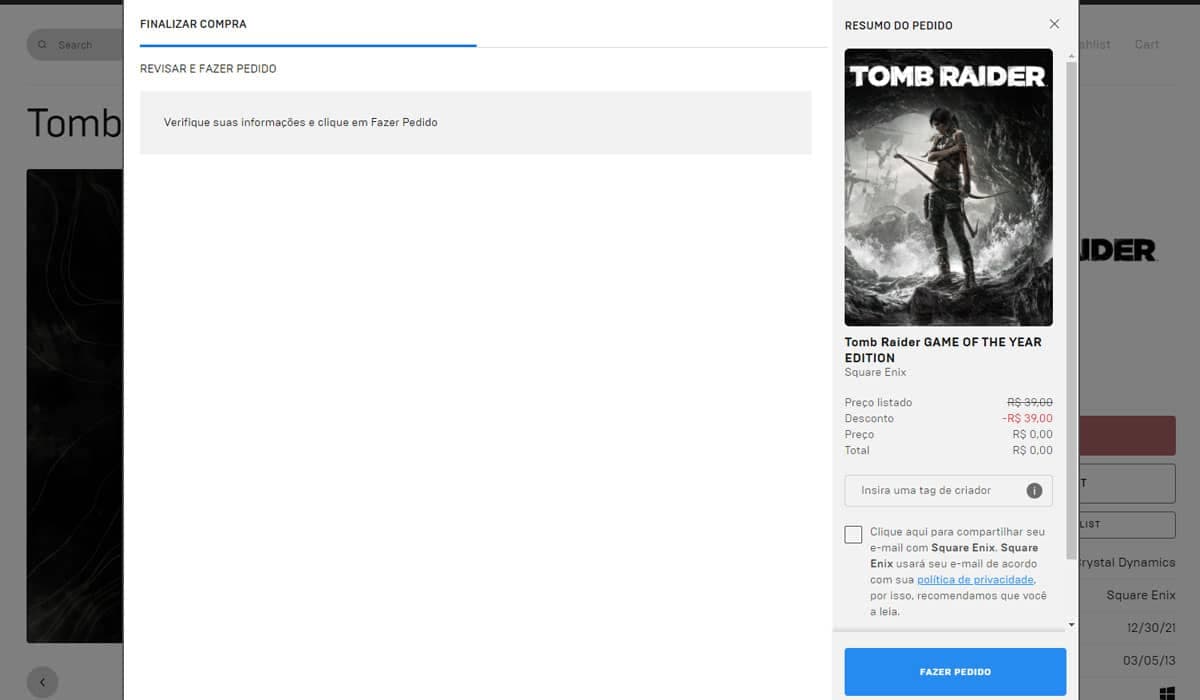Screen dimensions: 1200x700
Task: Click the Verifique suas informações message
Action: [301, 123]
